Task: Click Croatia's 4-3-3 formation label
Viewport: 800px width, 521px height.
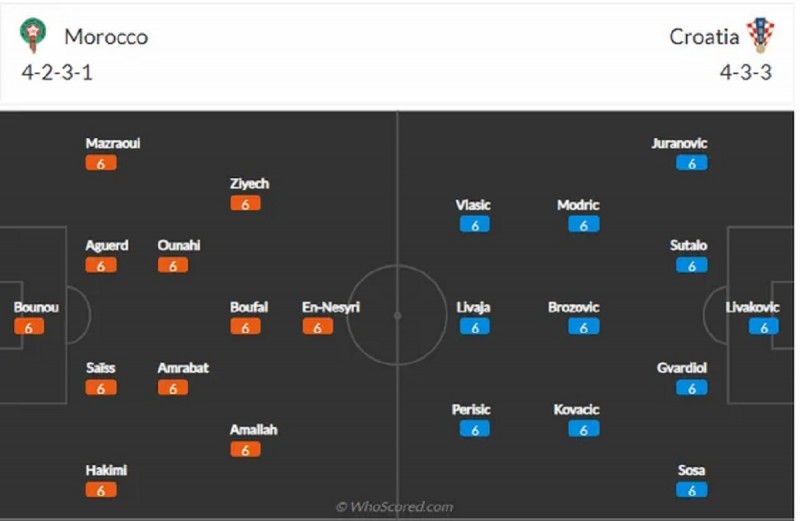Action: point(745,73)
